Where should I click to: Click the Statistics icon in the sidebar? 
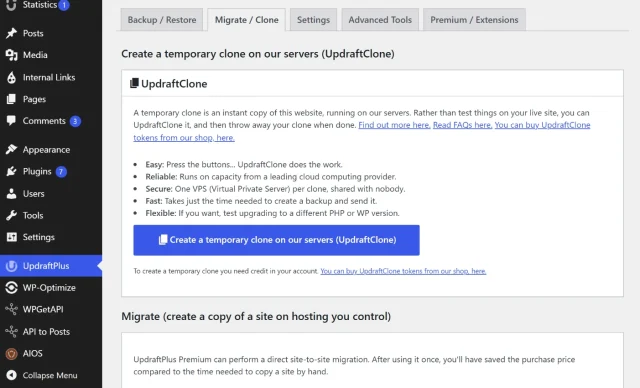[x=11, y=5]
